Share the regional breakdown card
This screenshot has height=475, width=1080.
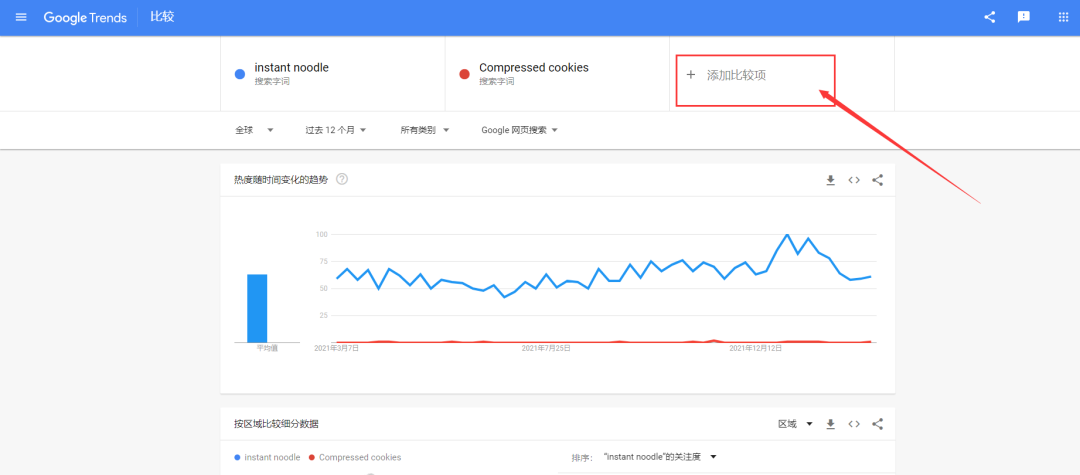tap(878, 424)
